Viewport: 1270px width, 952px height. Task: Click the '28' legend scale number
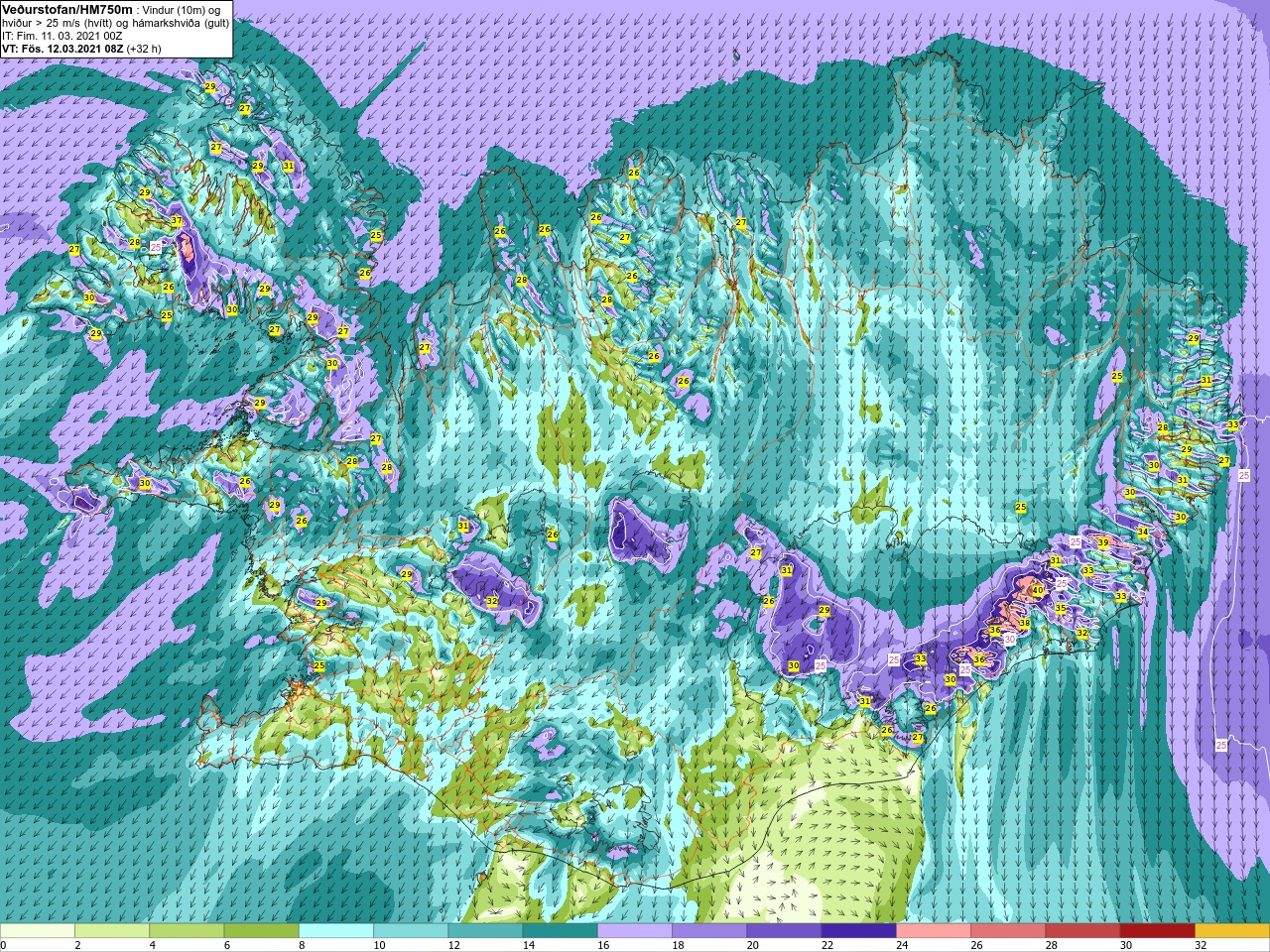point(1051,945)
